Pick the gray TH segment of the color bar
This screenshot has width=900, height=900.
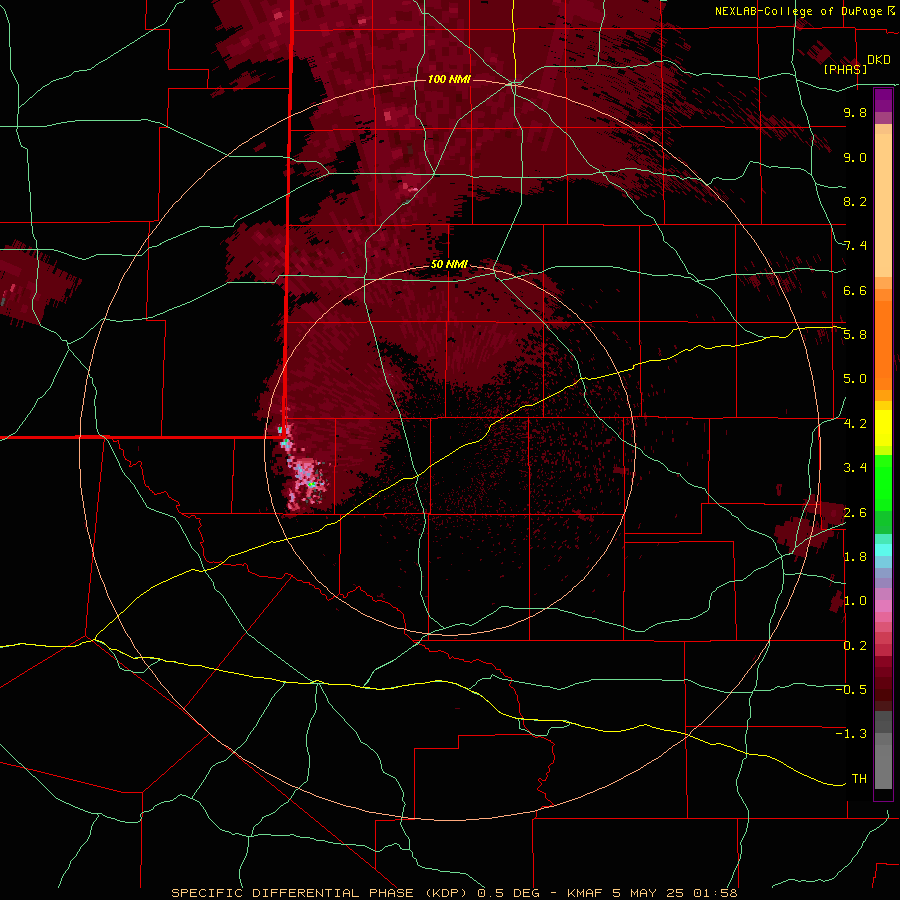[x=883, y=766]
